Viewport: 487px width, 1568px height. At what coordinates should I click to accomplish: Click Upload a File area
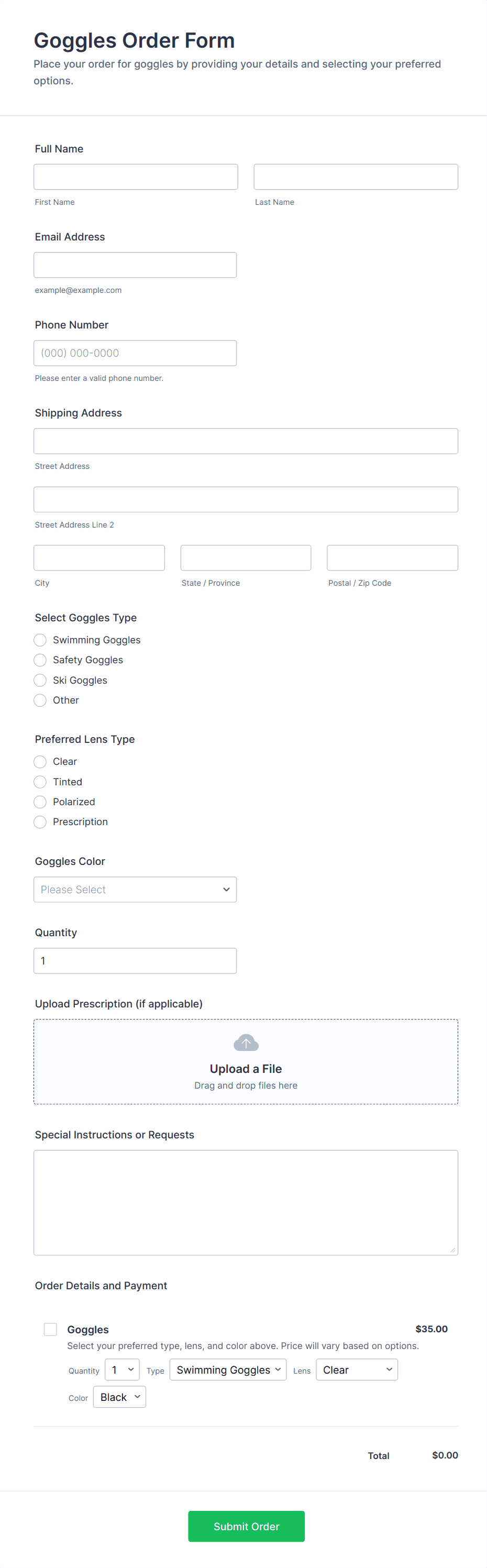(x=246, y=1069)
